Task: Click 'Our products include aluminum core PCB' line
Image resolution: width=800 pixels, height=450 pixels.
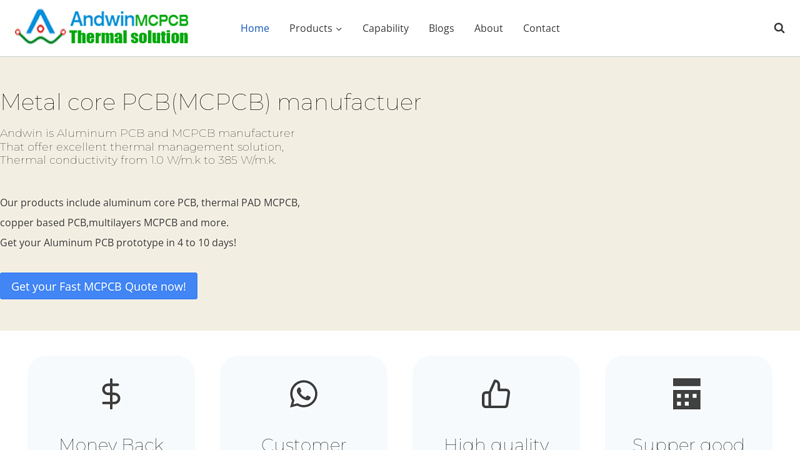Action: (x=150, y=203)
